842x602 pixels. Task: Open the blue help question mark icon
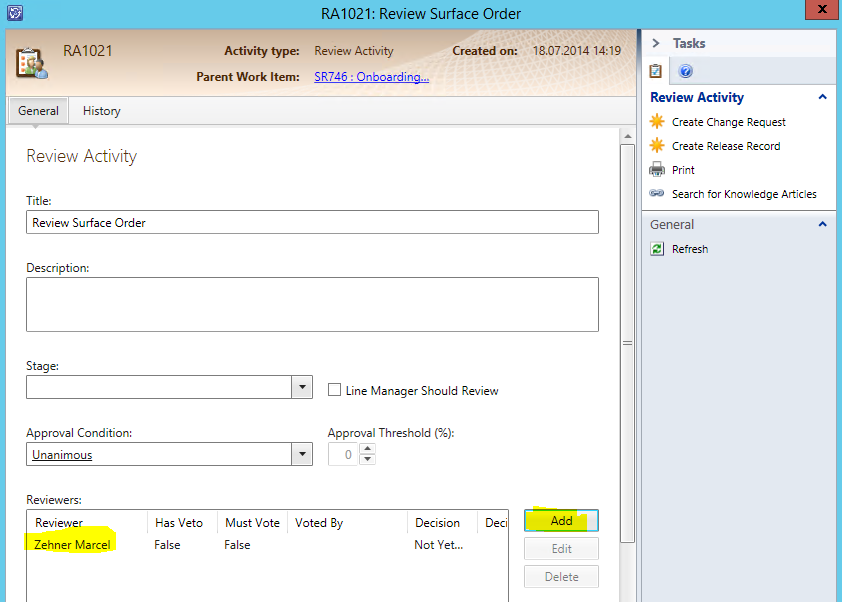[685, 71]
